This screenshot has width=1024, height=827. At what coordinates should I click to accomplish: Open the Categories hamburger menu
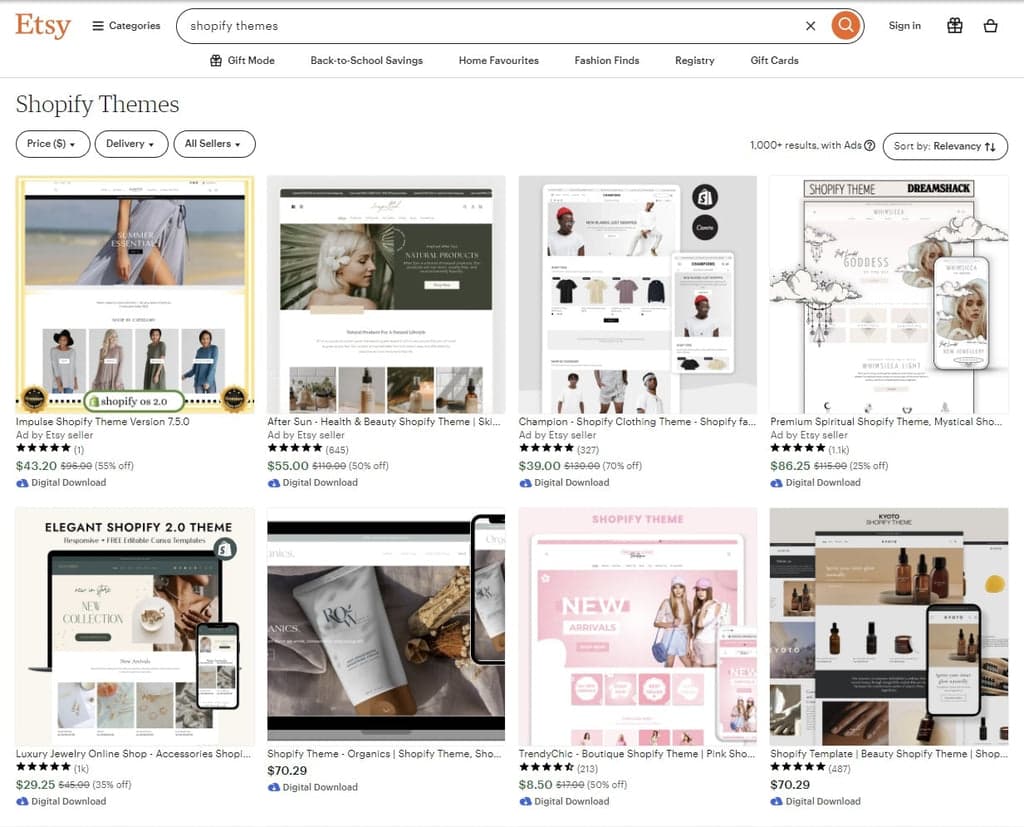pyautogui.click(x=126, y=25)
